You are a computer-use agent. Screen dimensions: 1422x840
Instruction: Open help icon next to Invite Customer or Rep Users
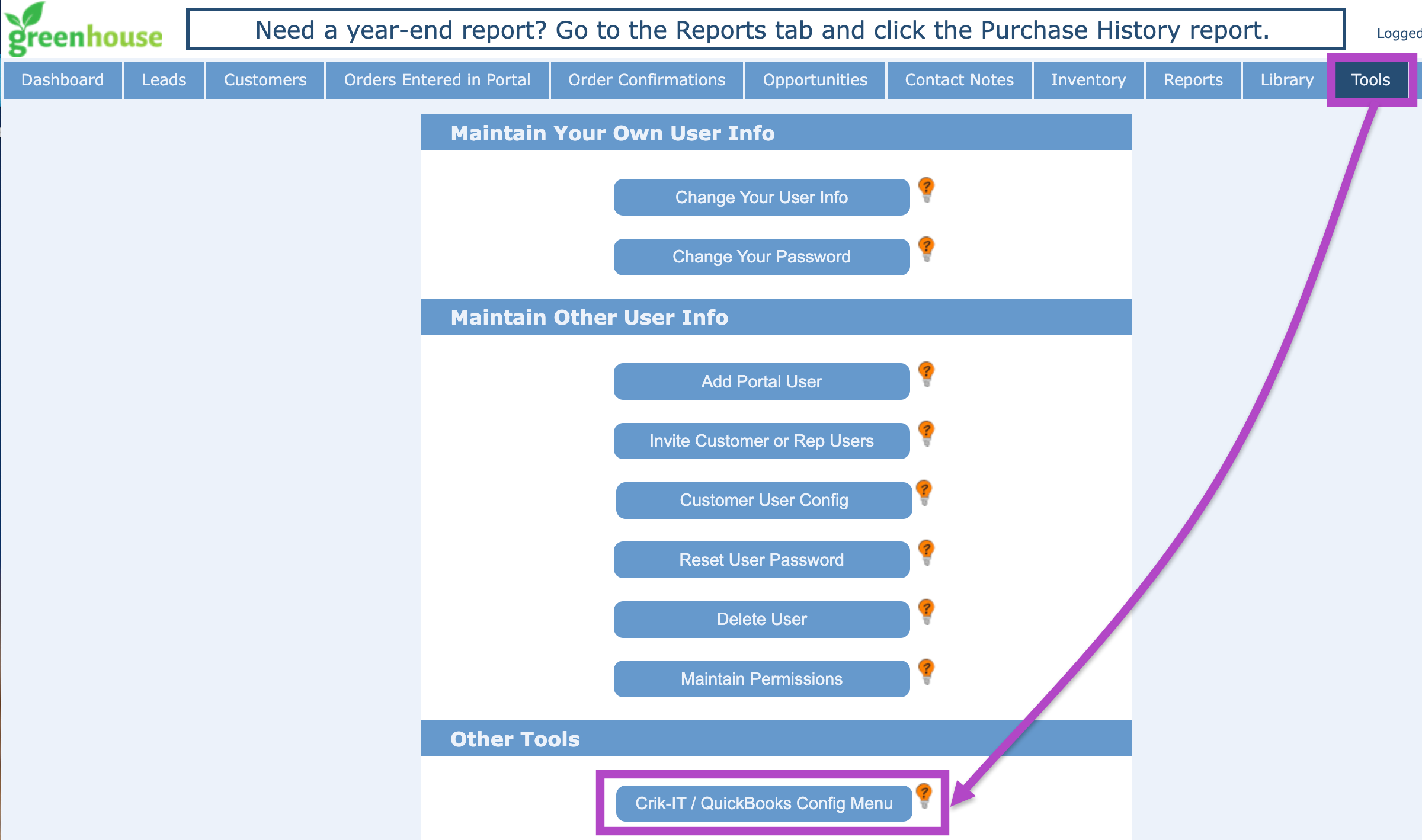pos(926,434)
